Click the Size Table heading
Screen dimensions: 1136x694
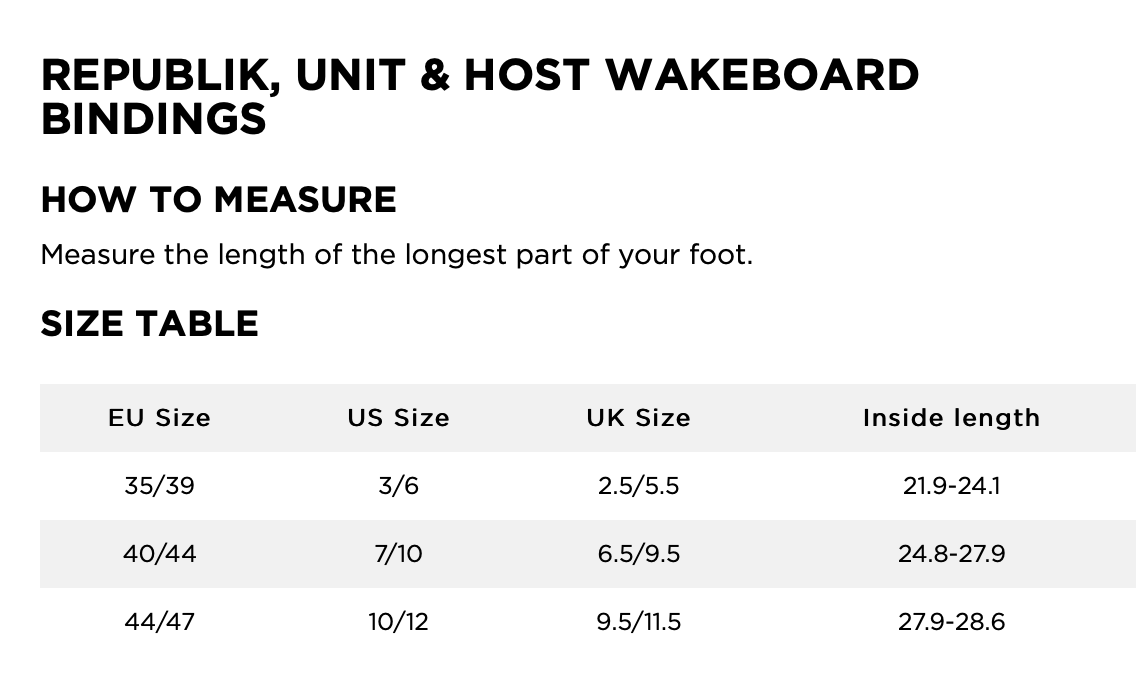tap(149, 323)
